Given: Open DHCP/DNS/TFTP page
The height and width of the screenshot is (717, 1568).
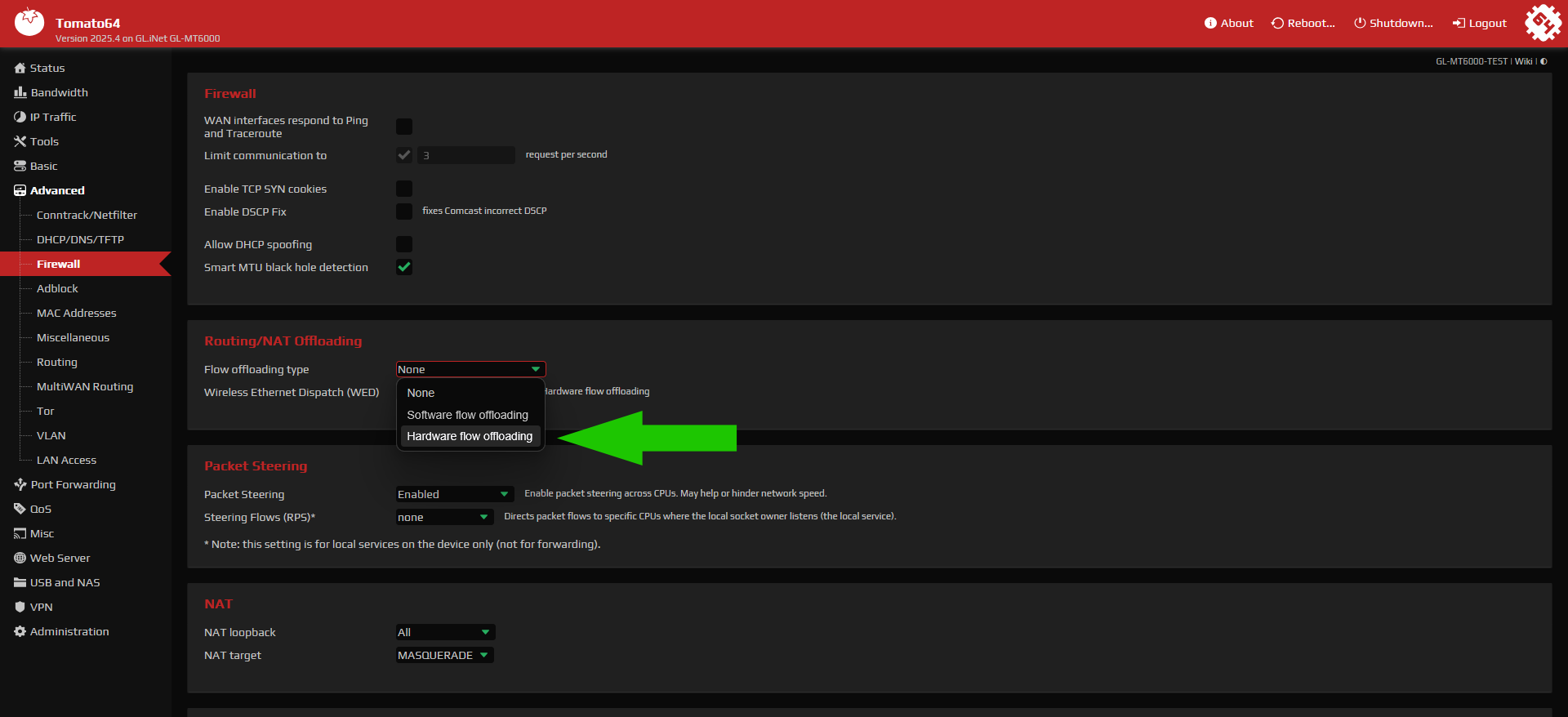Looking at the screenshot, I should [80, 239].
